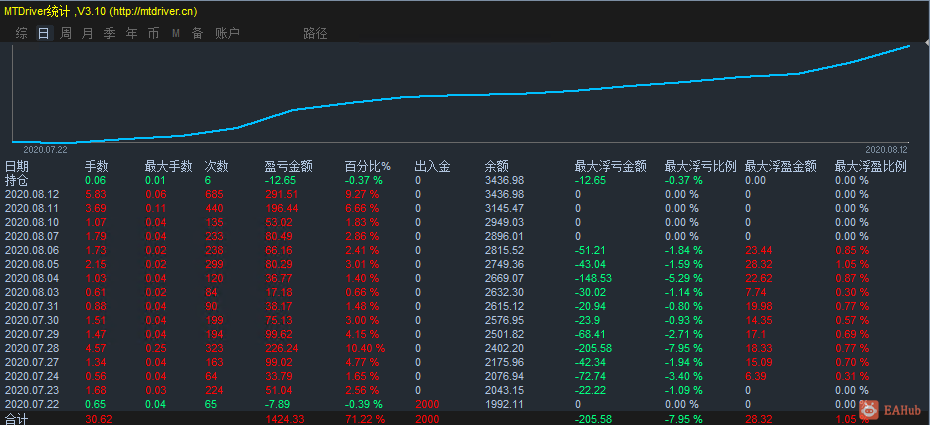Click the balance value 3145.47

(x=504, y=209)
